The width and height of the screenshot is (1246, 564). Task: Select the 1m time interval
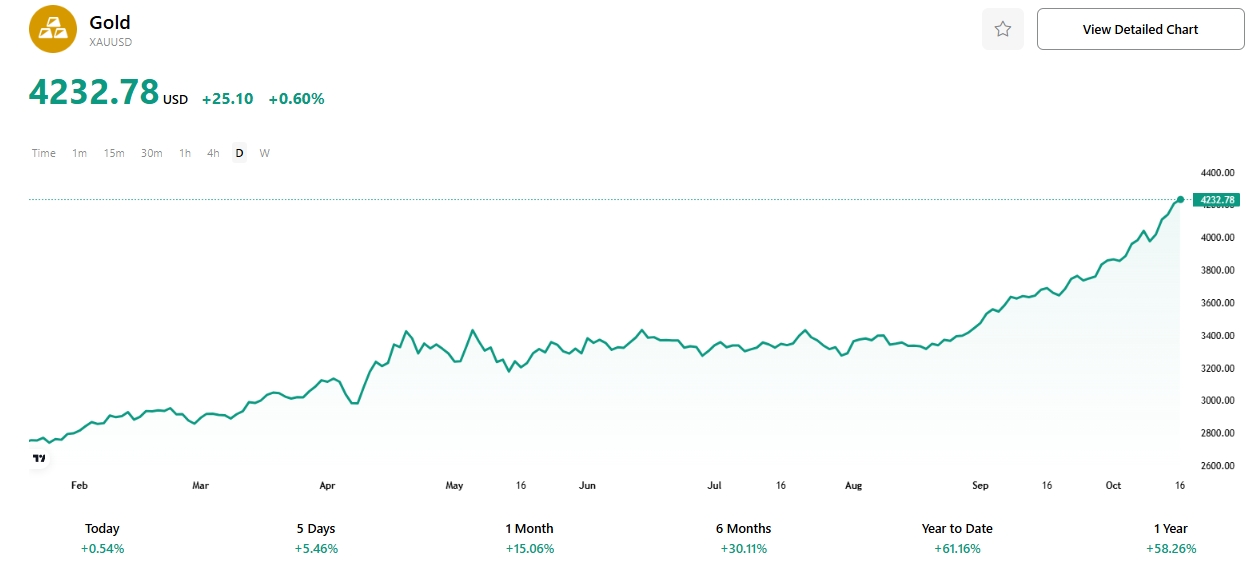[79, 153]
